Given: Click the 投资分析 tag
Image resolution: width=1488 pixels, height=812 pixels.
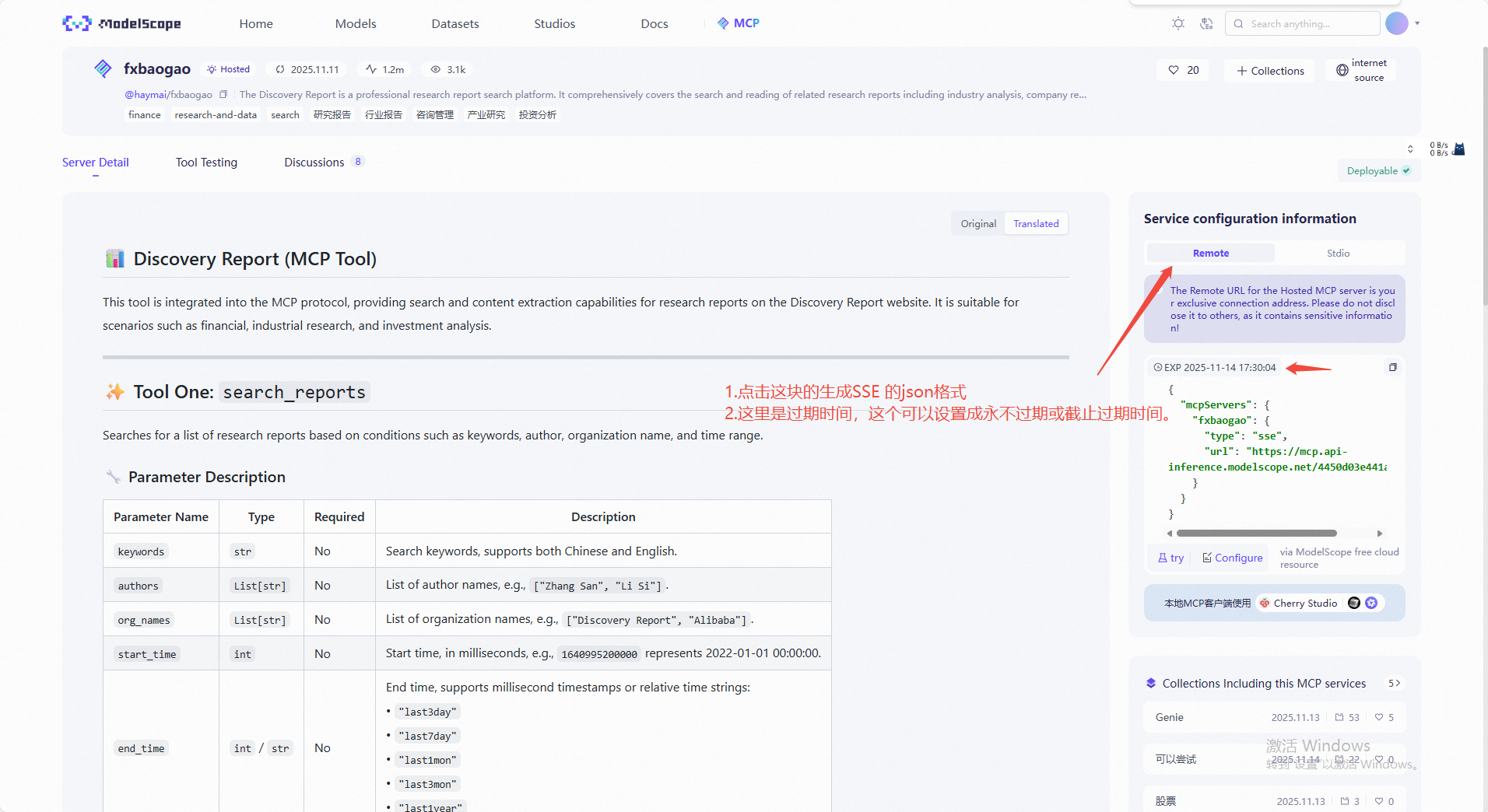Looking at the screenshot, I should (x=538, y=114).
